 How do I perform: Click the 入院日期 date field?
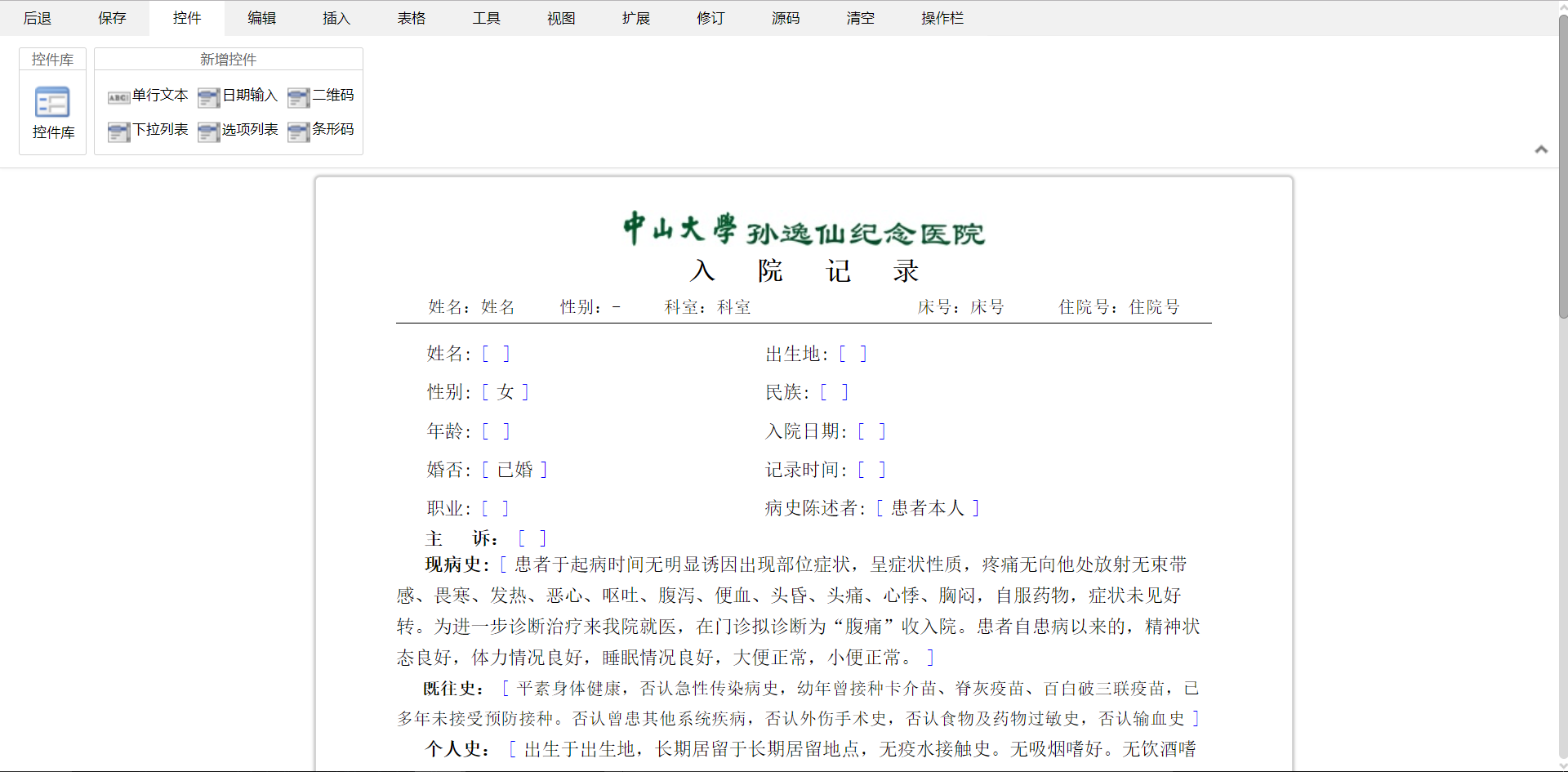(x=871, y=431)
